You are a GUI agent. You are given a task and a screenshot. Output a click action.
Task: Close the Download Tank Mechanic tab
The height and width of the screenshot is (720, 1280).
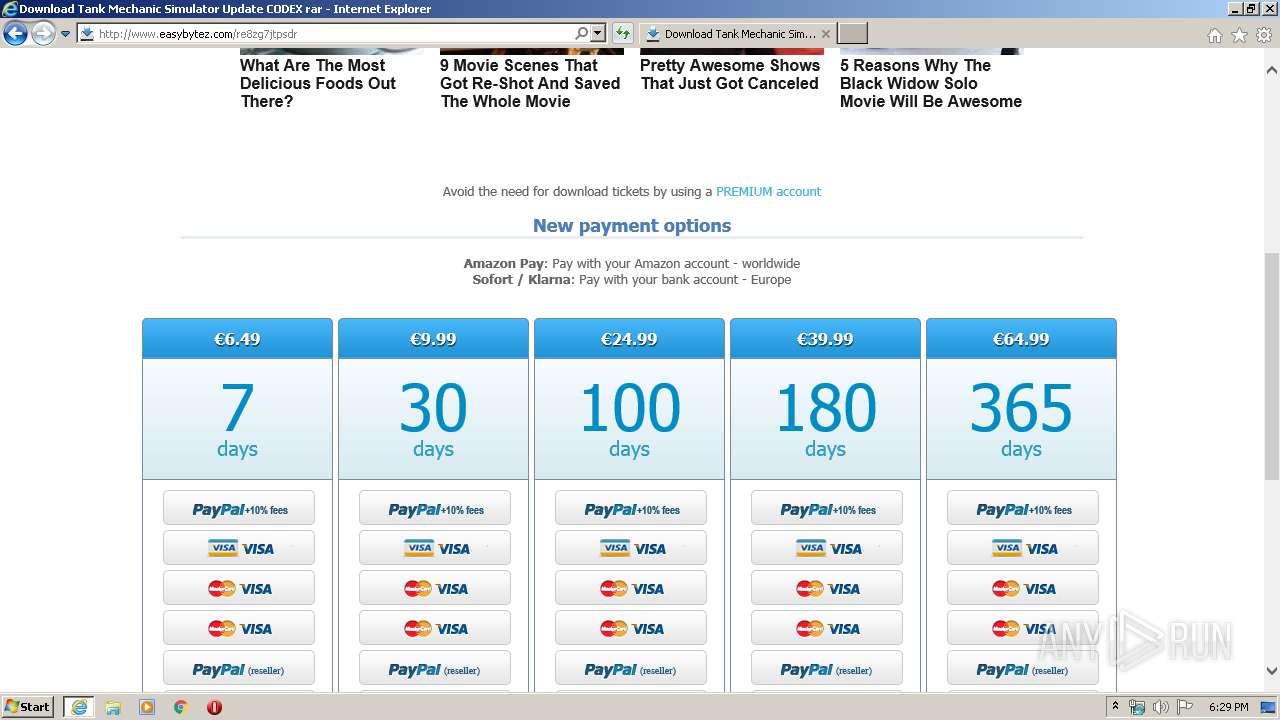click(826, 34)
